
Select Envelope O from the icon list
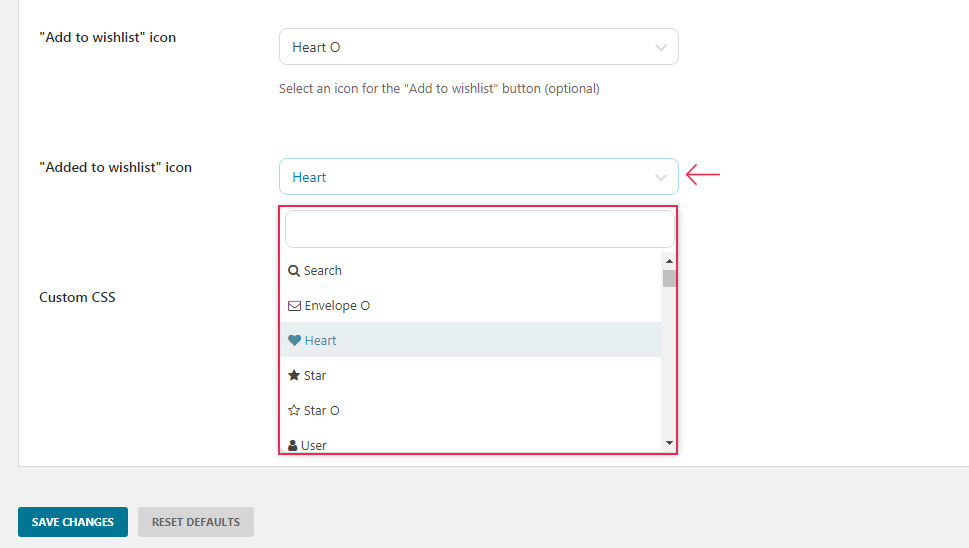click(x=337, y=306)
